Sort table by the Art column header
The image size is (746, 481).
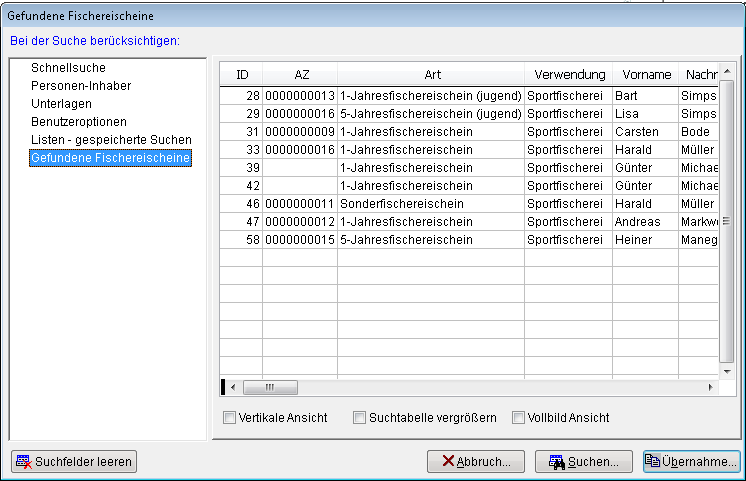431,75
